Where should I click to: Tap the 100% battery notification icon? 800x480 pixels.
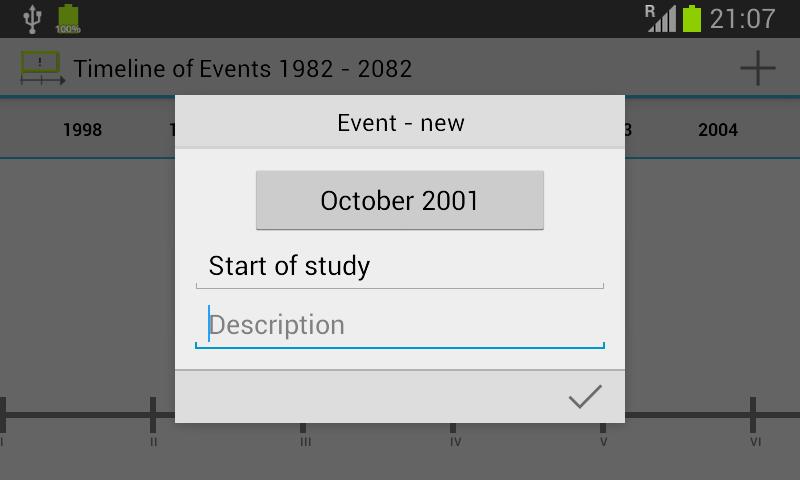pos(68,18)
